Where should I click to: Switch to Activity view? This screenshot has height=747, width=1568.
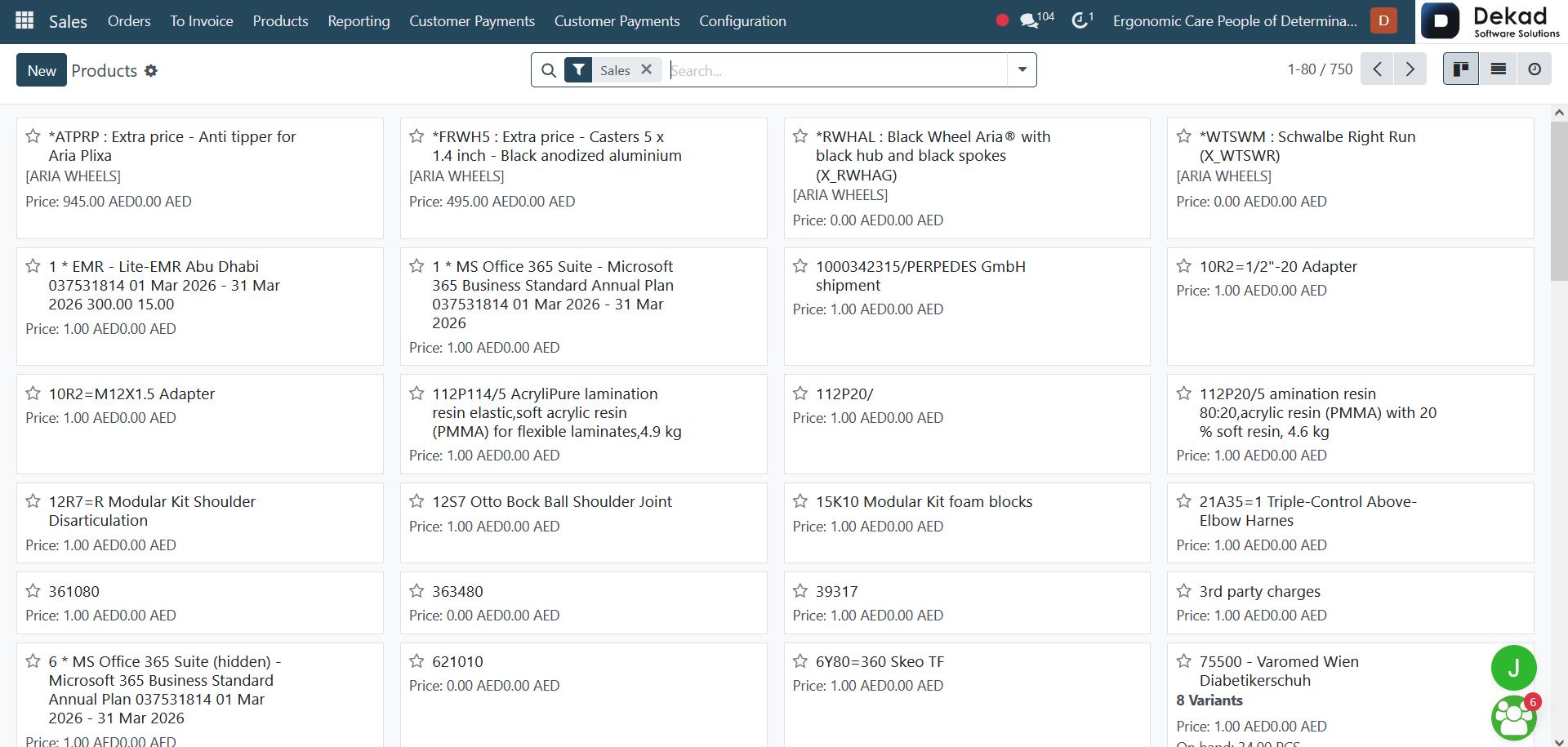(x=1535, y=69)
